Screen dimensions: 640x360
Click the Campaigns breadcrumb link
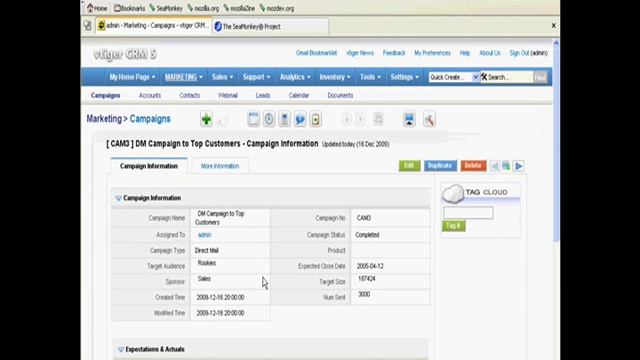coord(150,119)
